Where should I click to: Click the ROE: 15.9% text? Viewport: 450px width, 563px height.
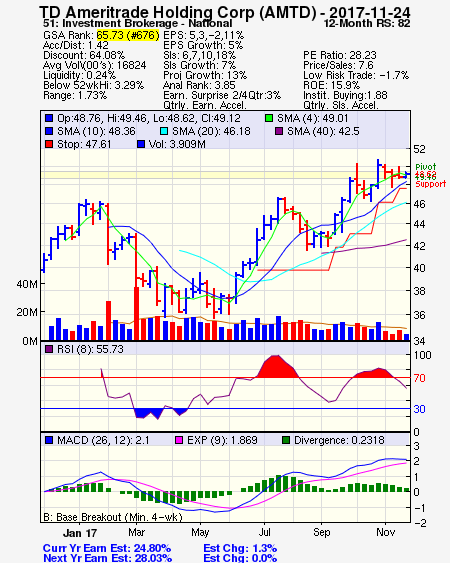[x=331, y=85]
